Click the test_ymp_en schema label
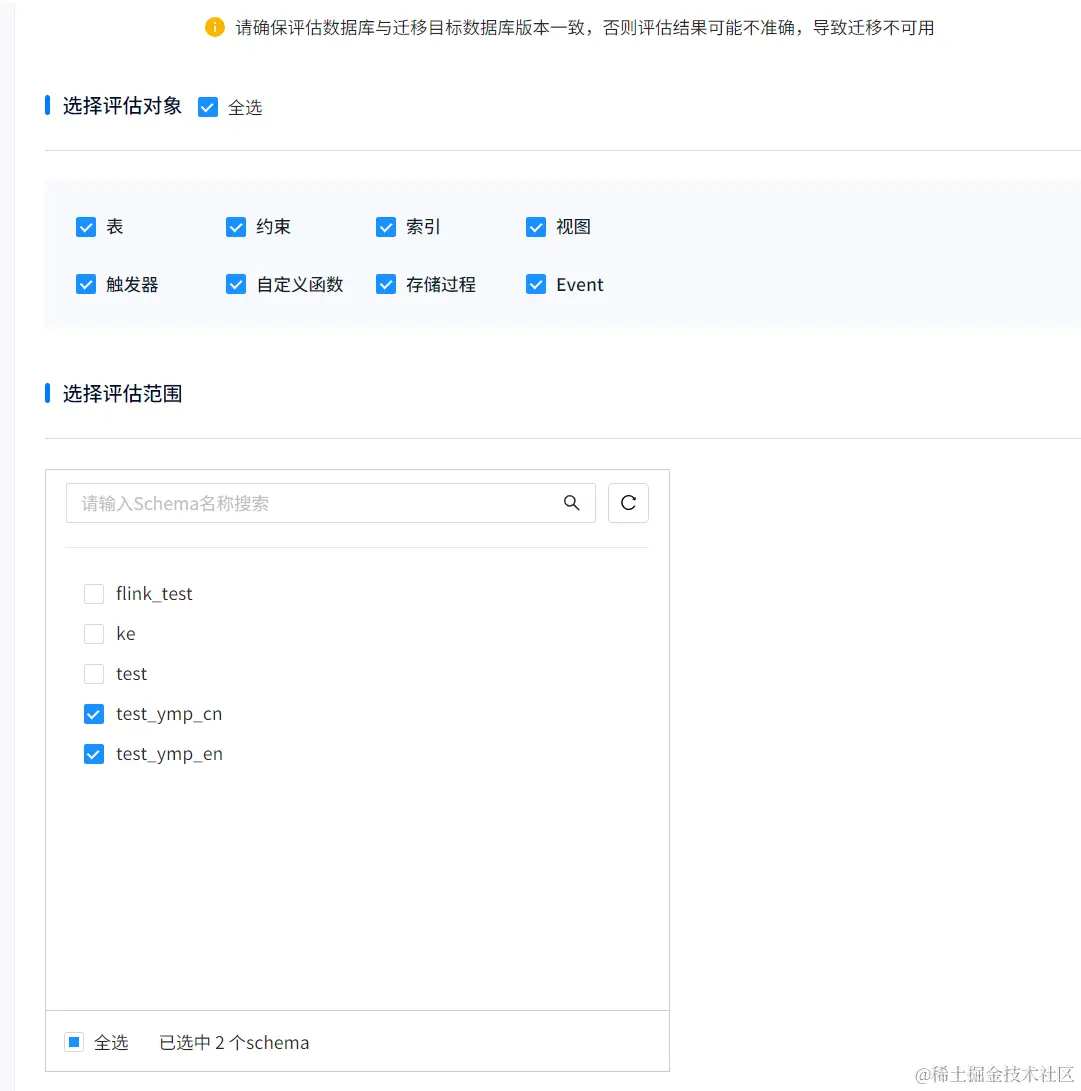 pyautogui.click(x=169, y=755)
